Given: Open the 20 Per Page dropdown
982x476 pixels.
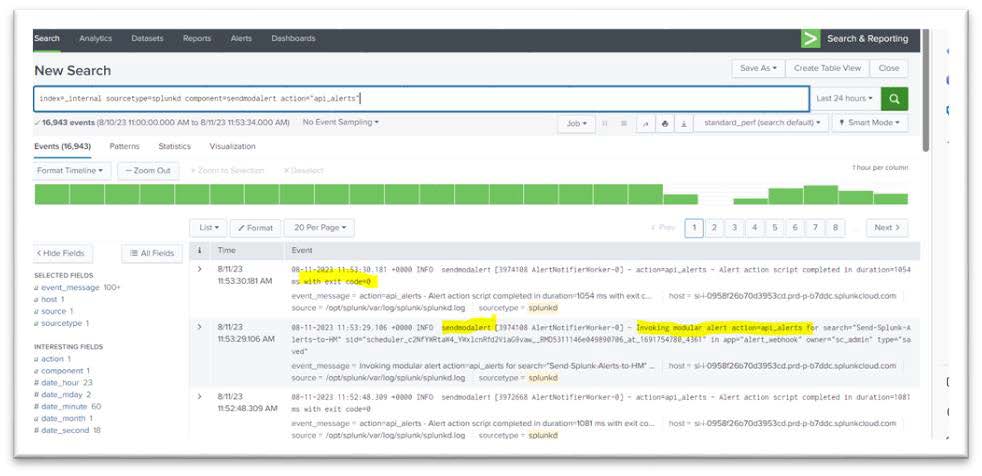Looking at the screenshot, I should 319,228.
